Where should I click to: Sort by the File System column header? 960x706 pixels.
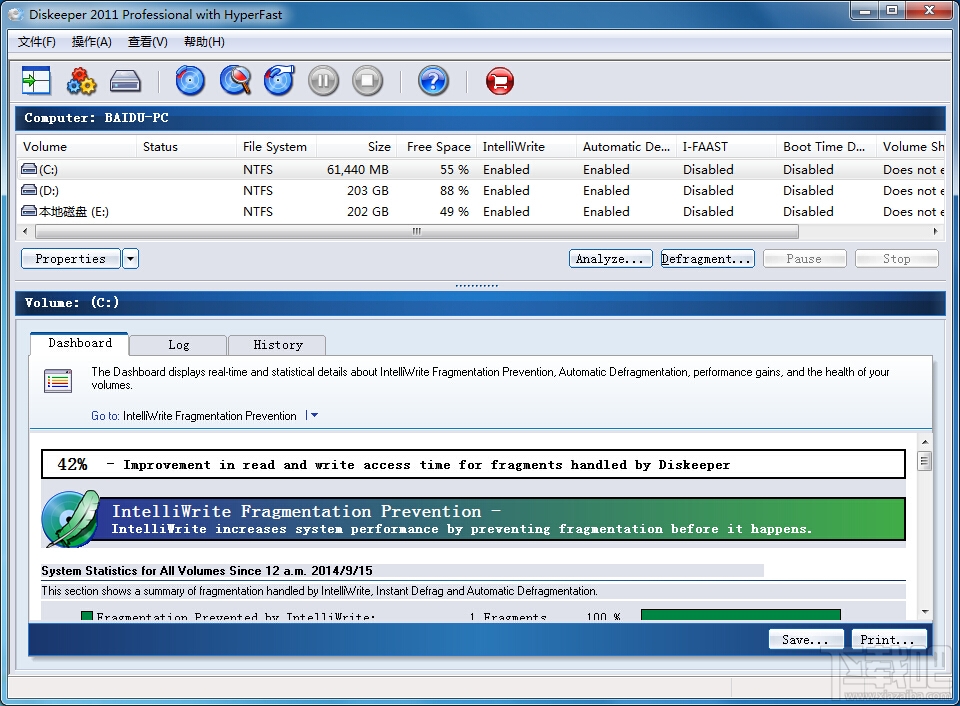click(274, 146)
